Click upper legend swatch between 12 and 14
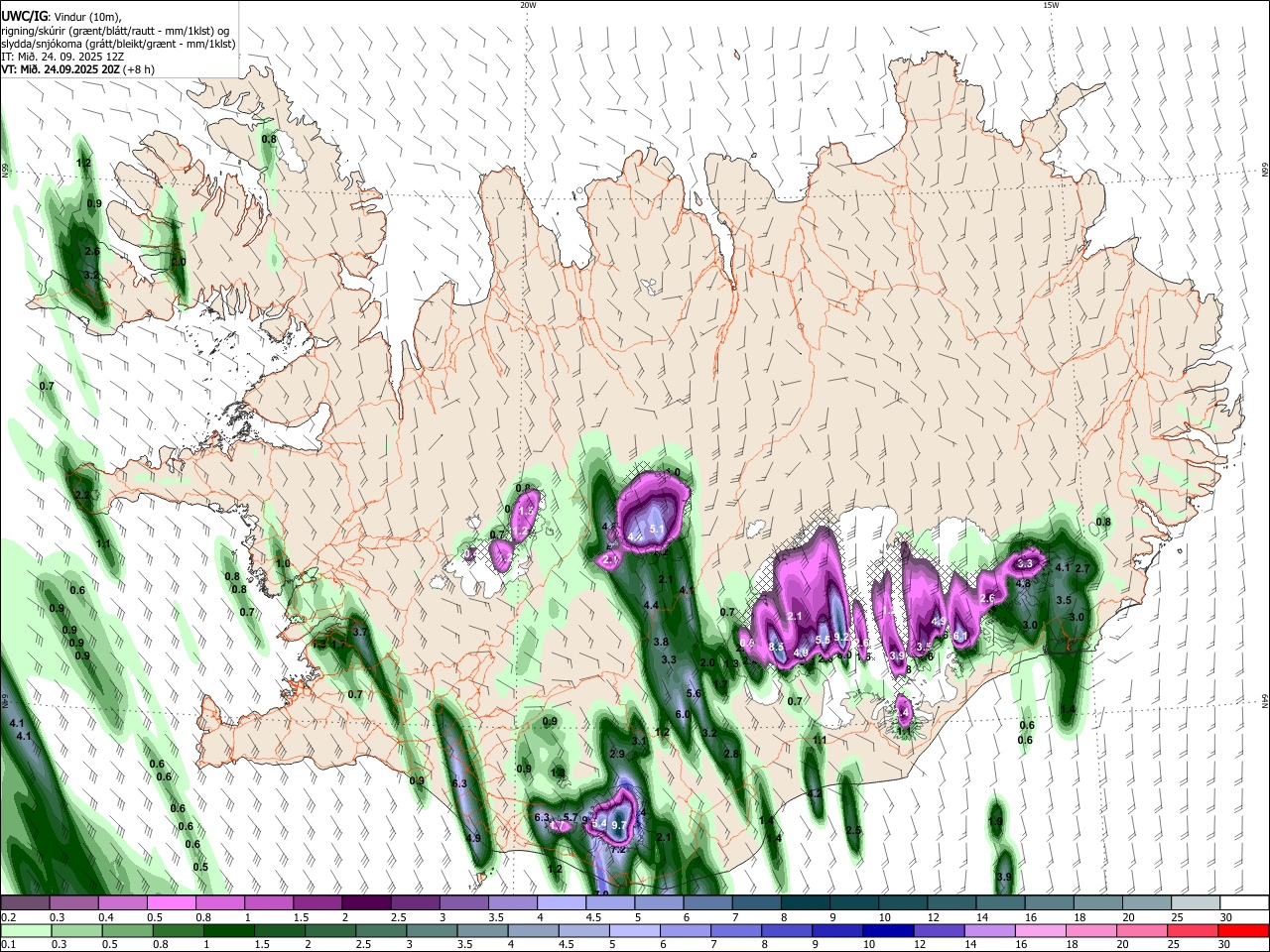1270x952 pixels. point(952,902)
